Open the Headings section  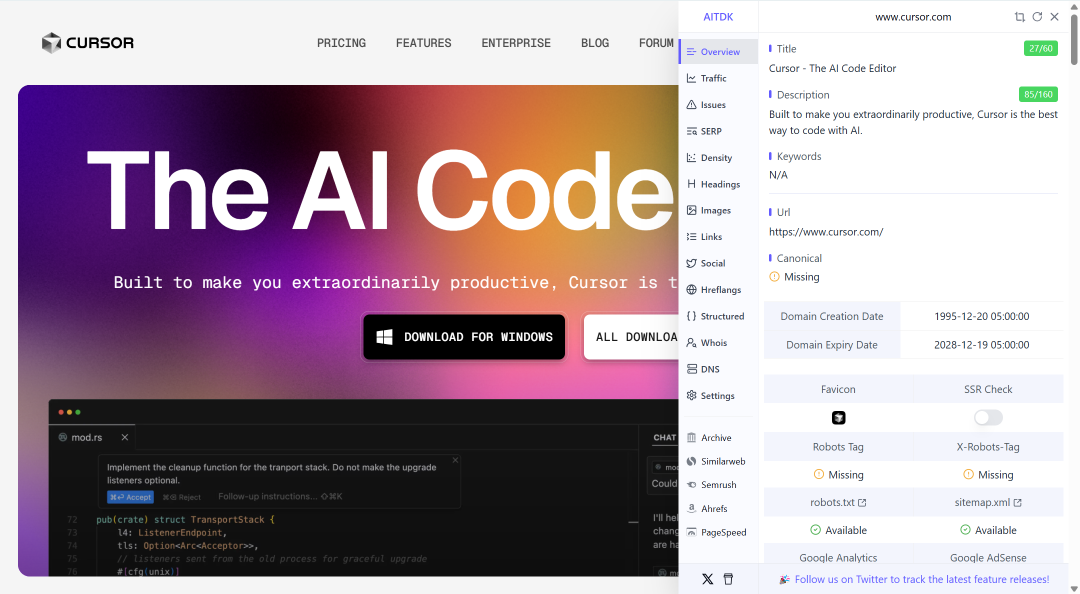pos(718,184)
